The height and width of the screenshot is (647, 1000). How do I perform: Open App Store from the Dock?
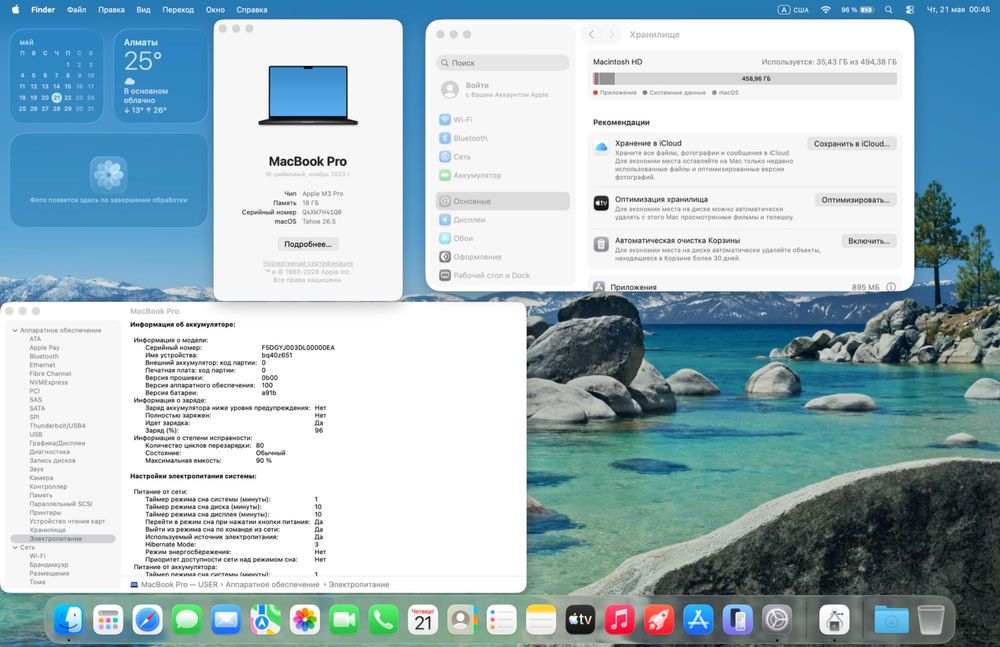click(x=698, y=620)
